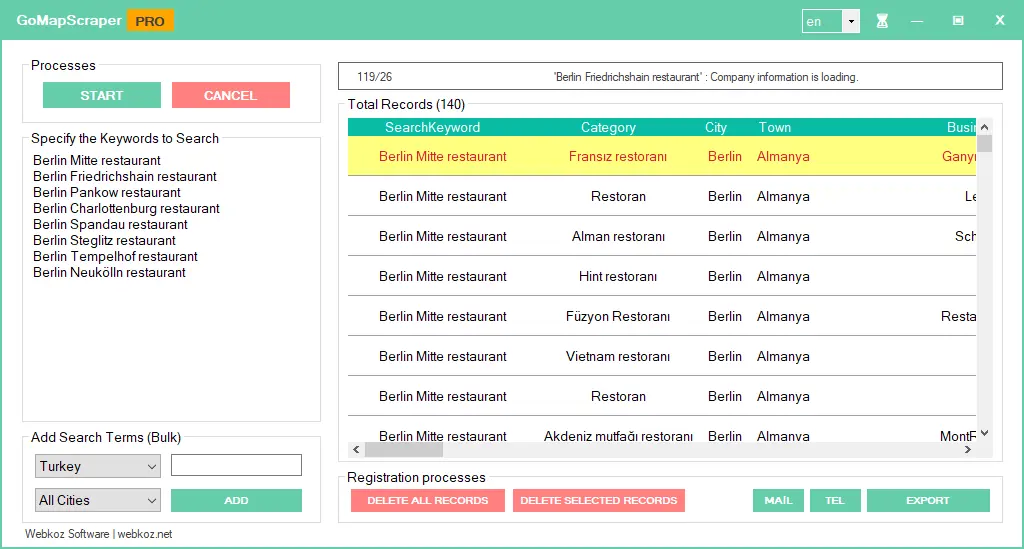This screenshot has width=1024, height=549.
Task: Select the 'Vietnam restoranı' record row
Action: 662,356
